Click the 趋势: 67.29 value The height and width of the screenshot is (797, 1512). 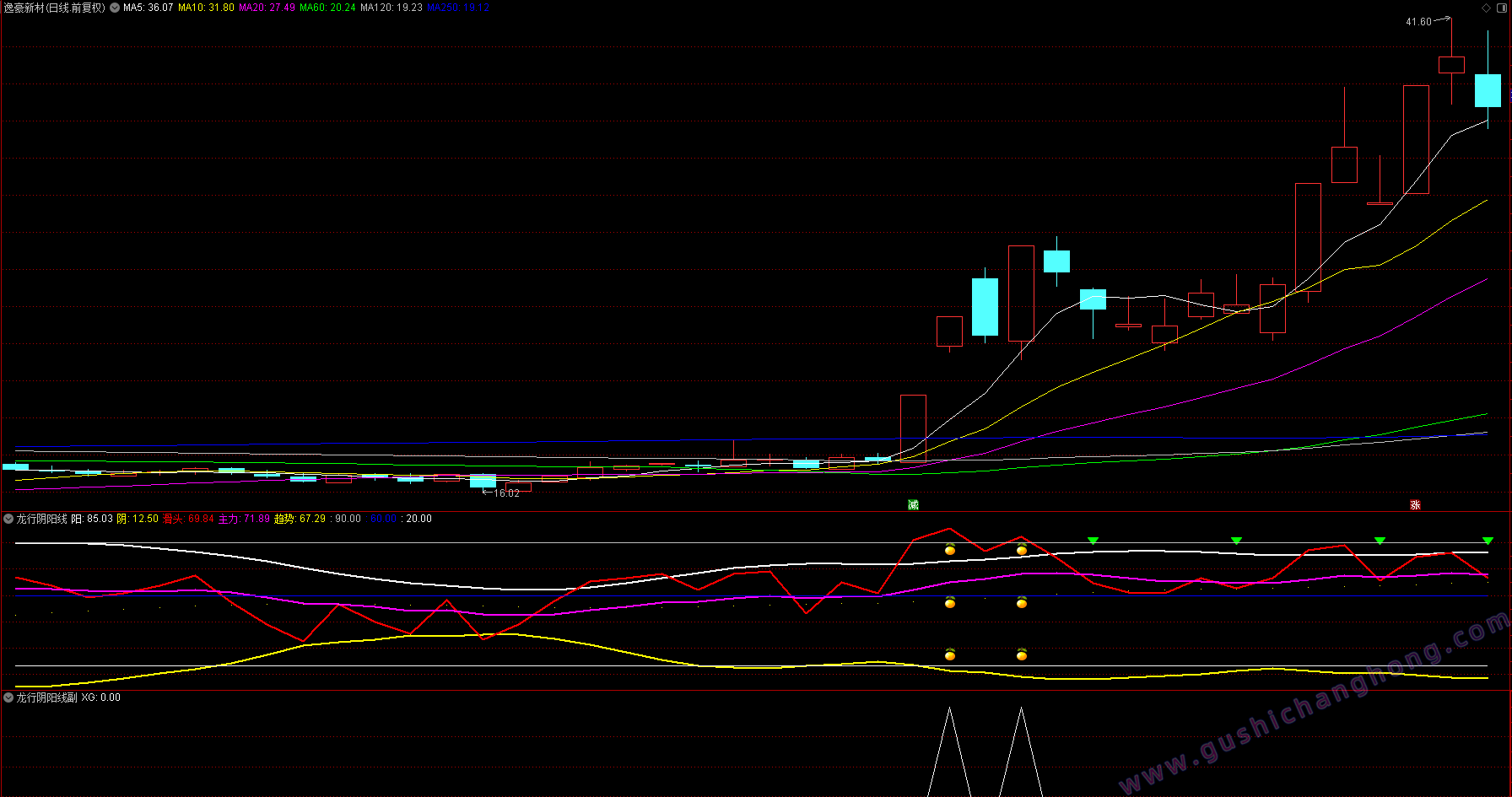coord(300,519)
